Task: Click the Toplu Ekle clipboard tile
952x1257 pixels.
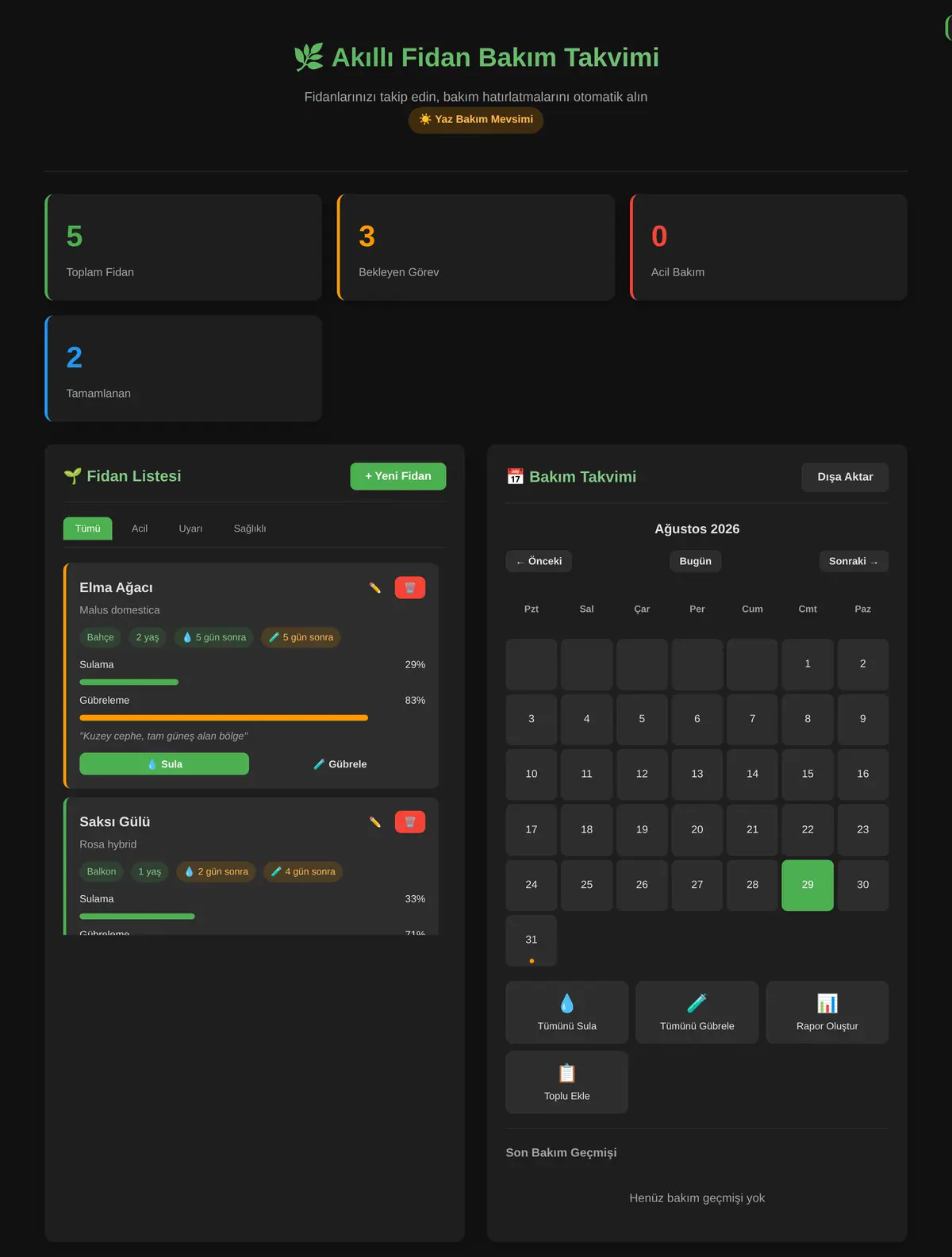Action: coord(567,1082)
